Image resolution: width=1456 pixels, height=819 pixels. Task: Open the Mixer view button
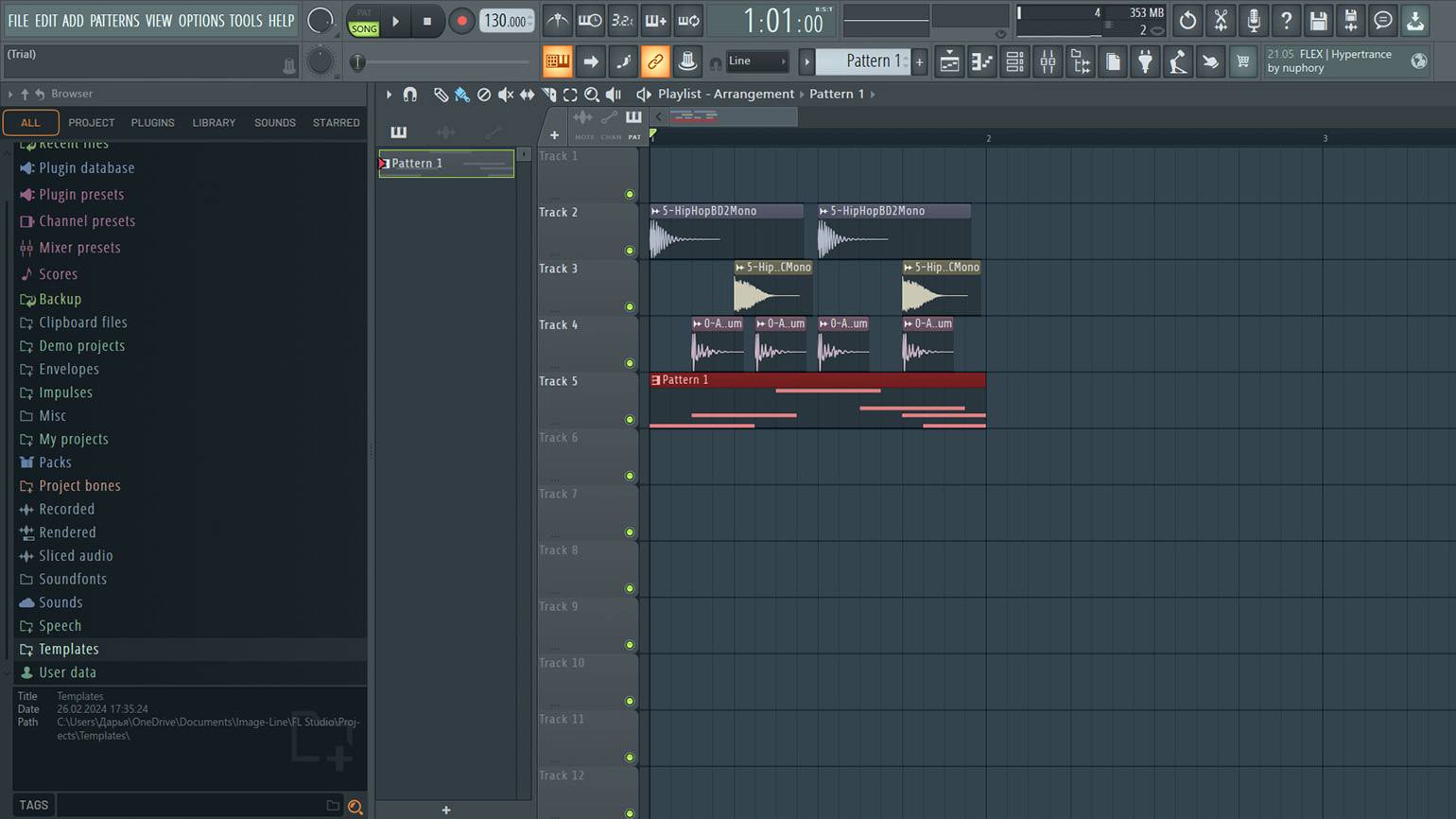tap(1048, 62)
